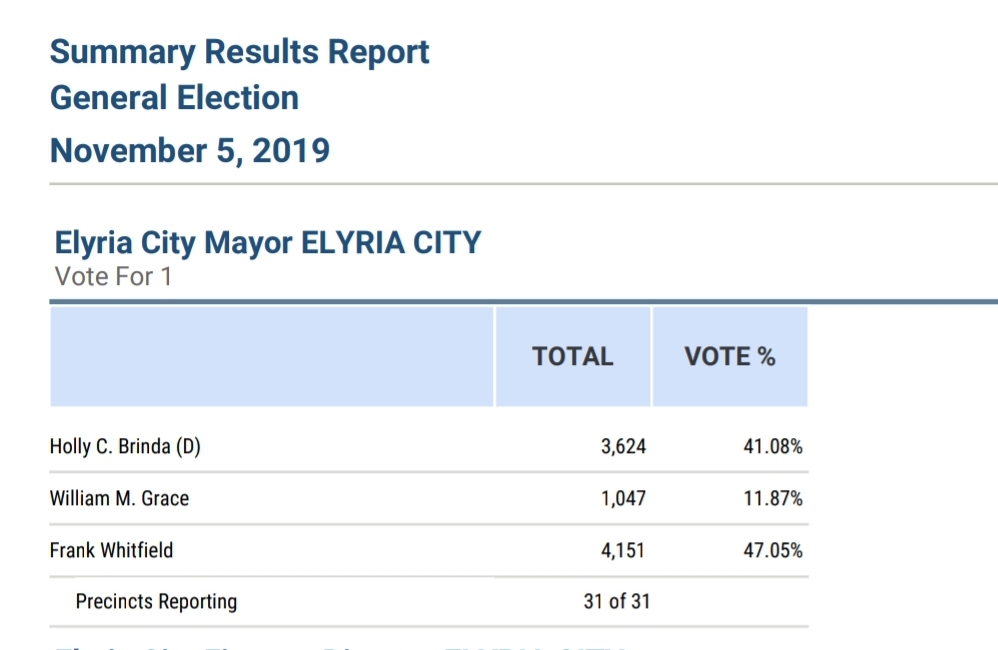Click the Vote For 1 subtitle

[x=113, y=276]
